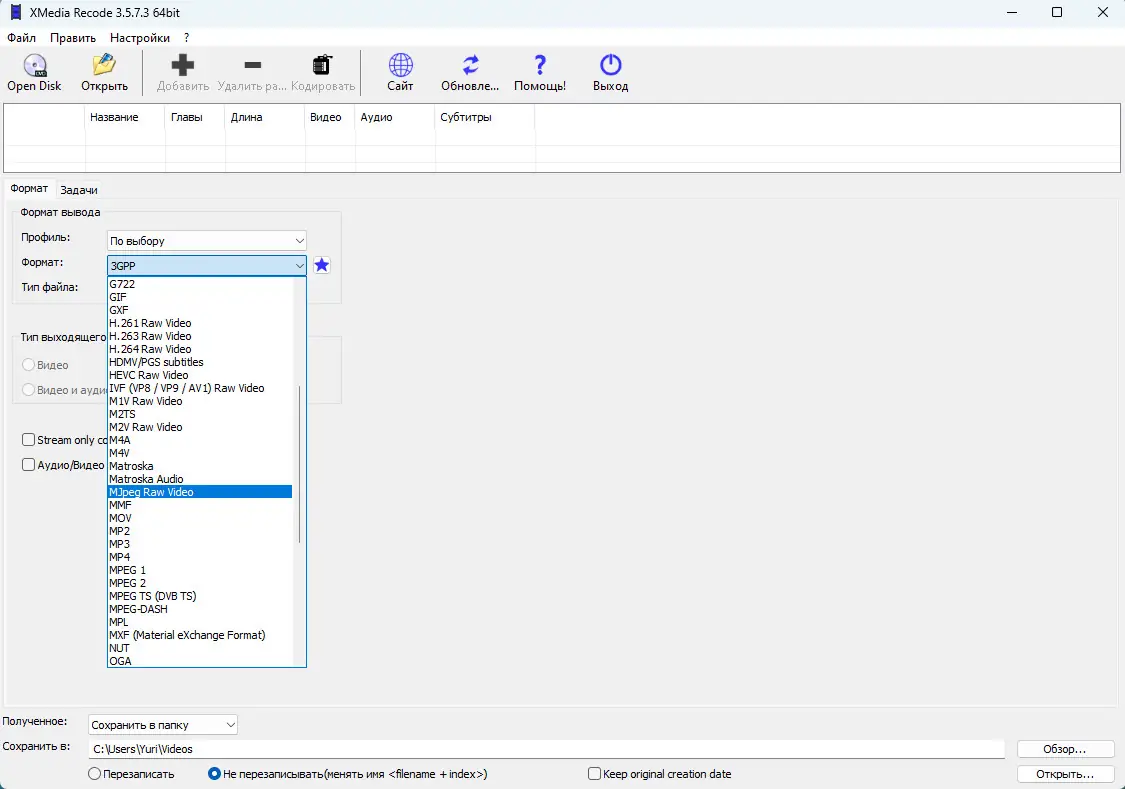Click the Сохранить в path field
Screen dimensions: 1125x789
point(547,749)
